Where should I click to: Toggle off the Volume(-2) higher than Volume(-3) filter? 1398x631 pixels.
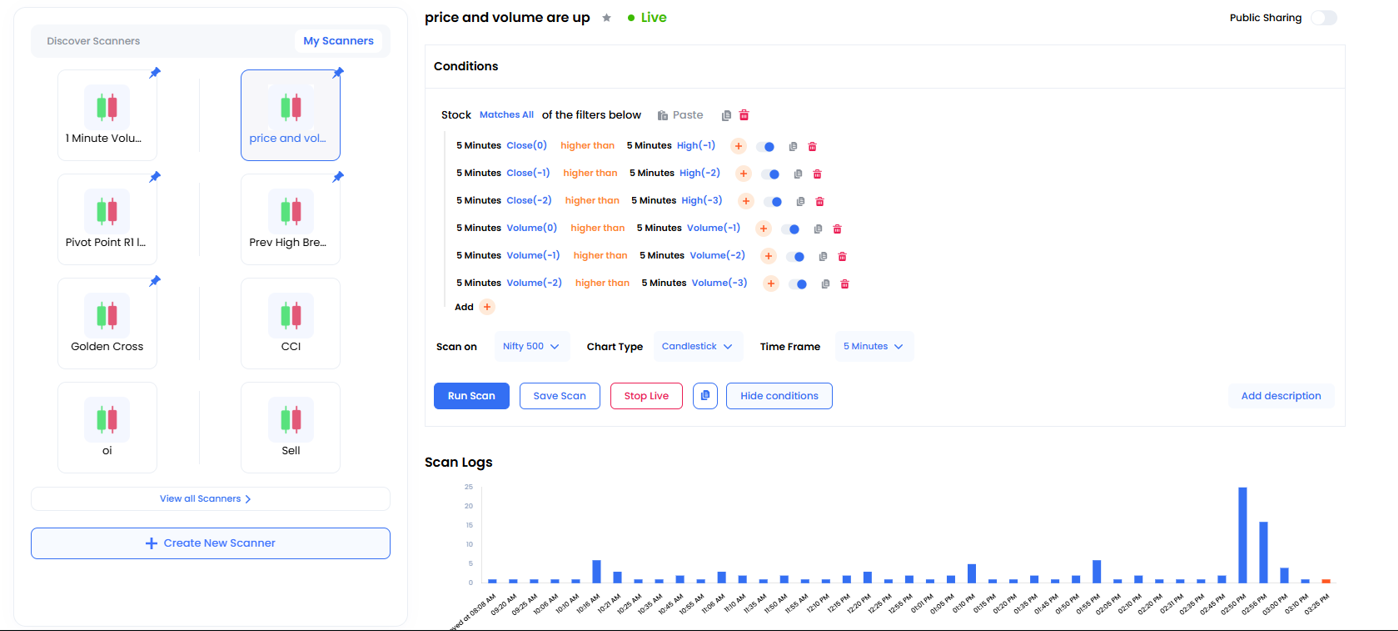coord(798,284)
